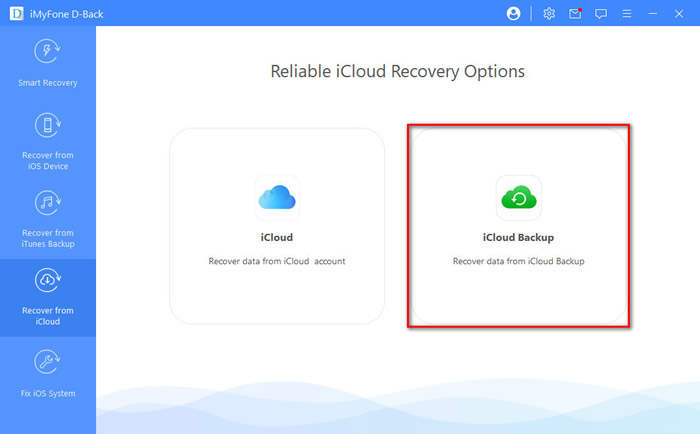This screenshot has height=434, width=700.
Task: Select the Smart Recovery icon
Action: (48, 53)
